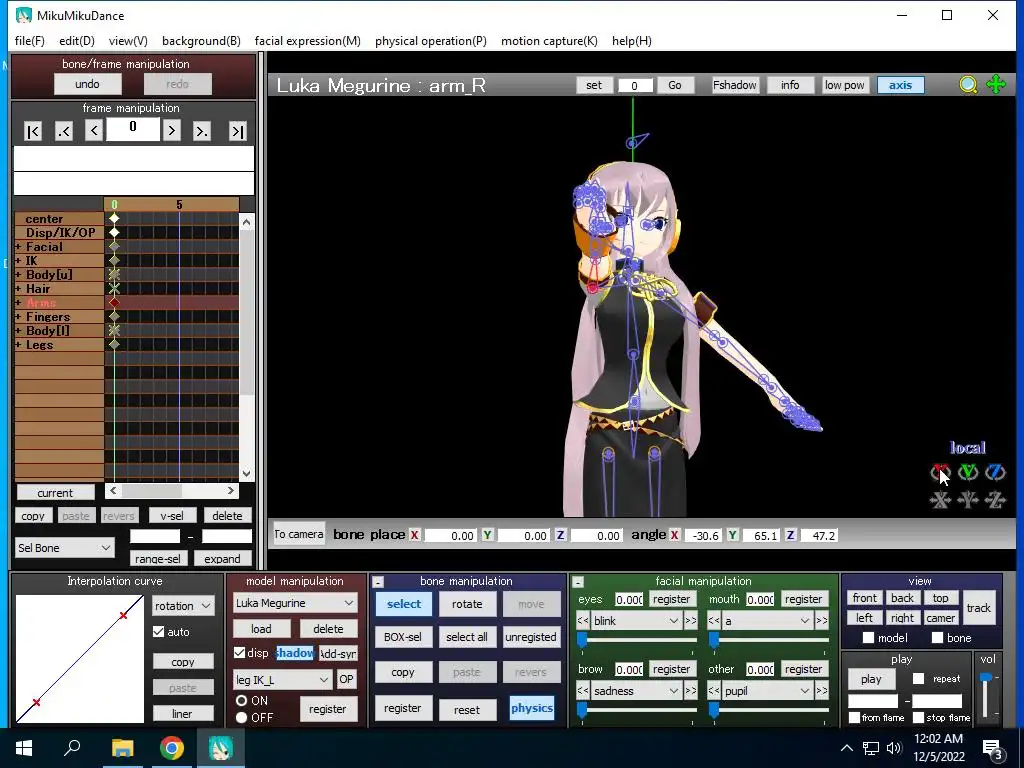Open File Explorer from taskbar
1024x768 pixels.
tap(122, 748)
